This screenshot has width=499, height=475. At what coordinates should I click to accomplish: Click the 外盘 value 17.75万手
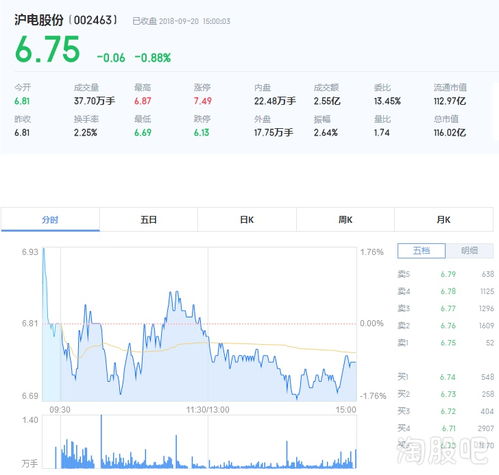coord(274,133)
